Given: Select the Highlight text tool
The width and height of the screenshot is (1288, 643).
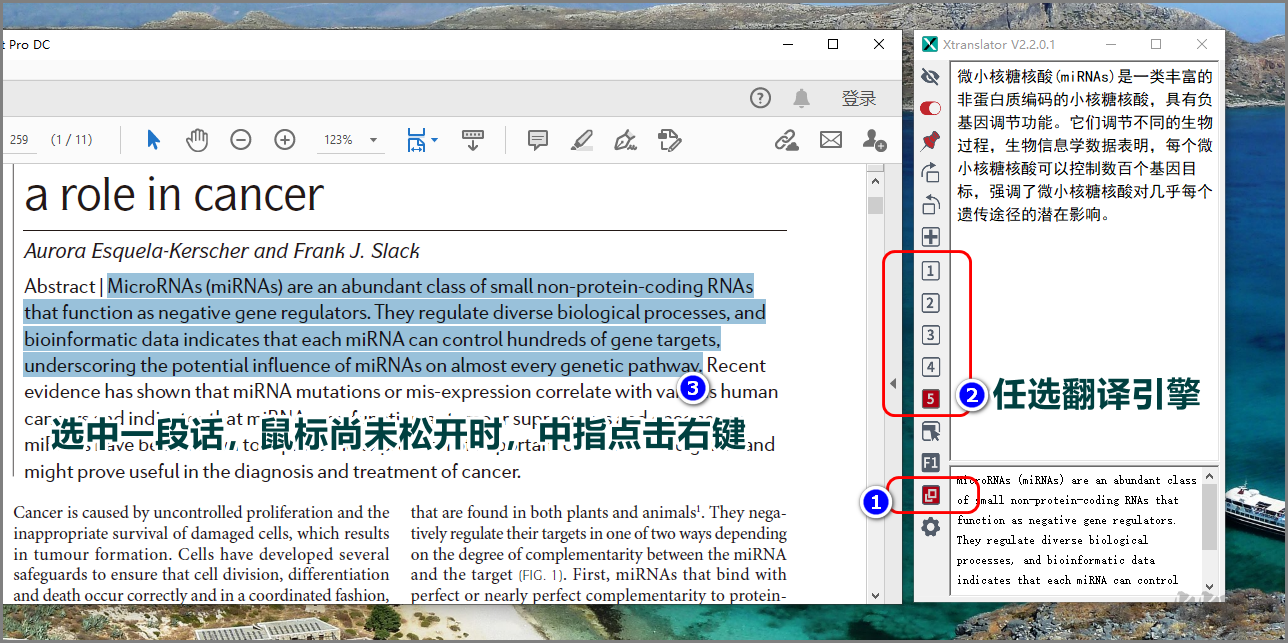Looking at the screenshot, I should tap(581, 139).
